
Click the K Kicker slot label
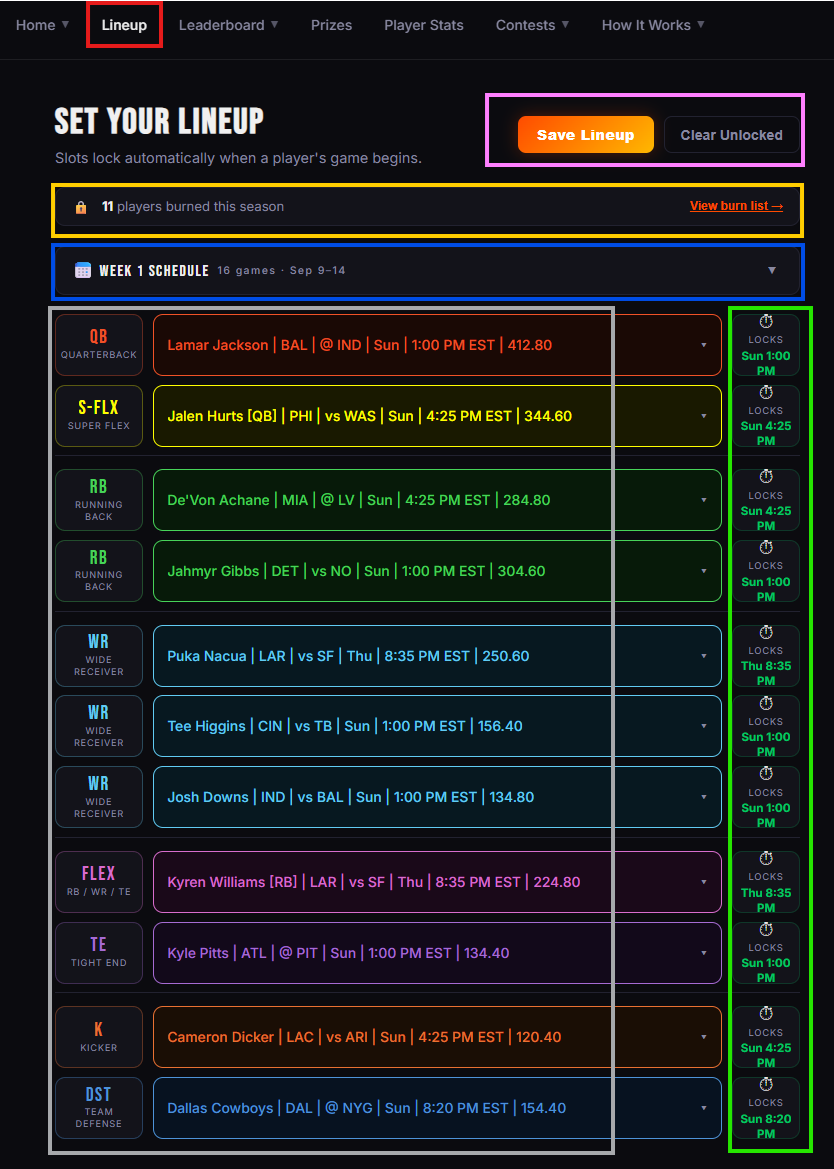coord(98,1037)
